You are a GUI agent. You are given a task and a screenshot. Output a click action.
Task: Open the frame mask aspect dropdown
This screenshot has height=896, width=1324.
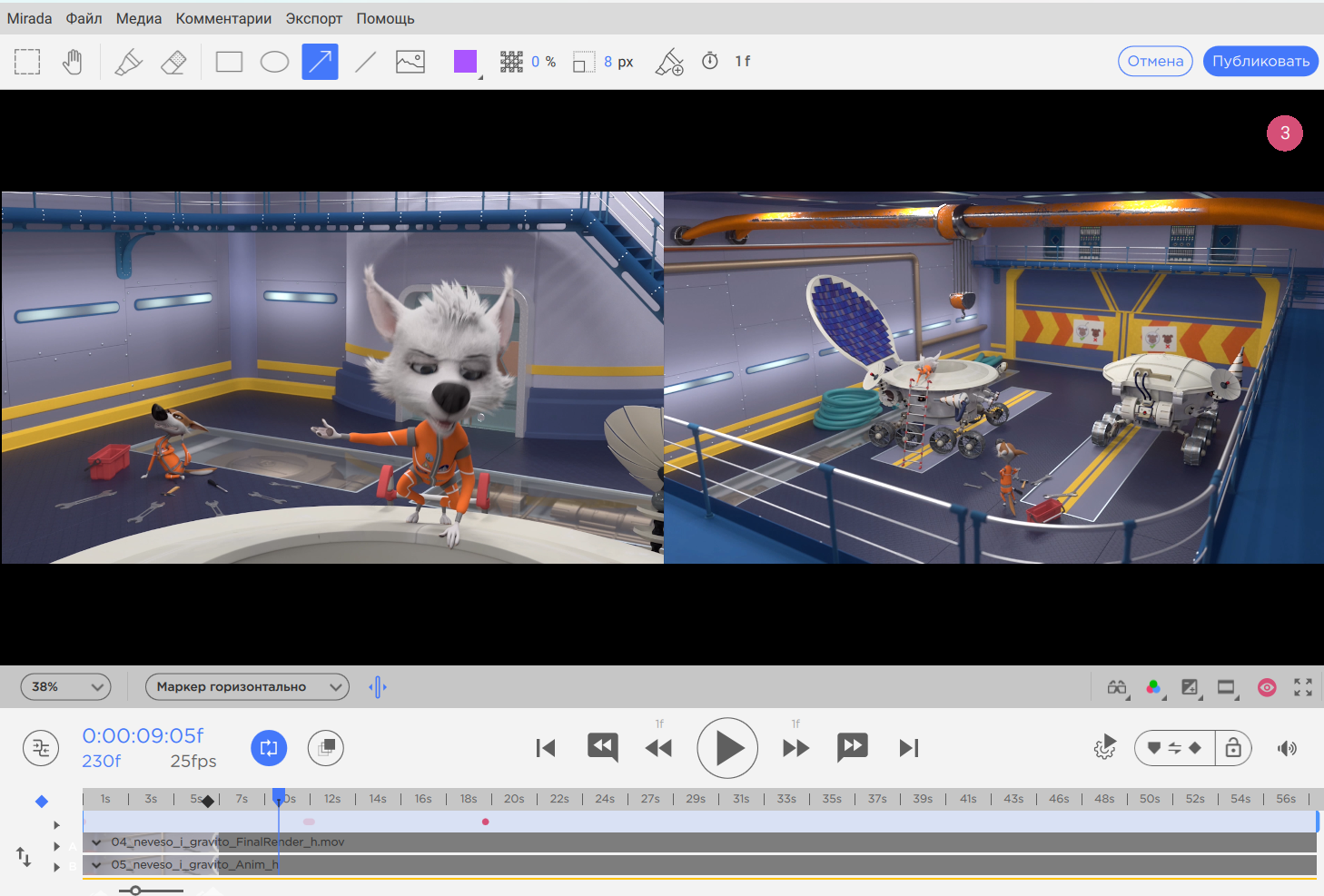(1227, 687)
